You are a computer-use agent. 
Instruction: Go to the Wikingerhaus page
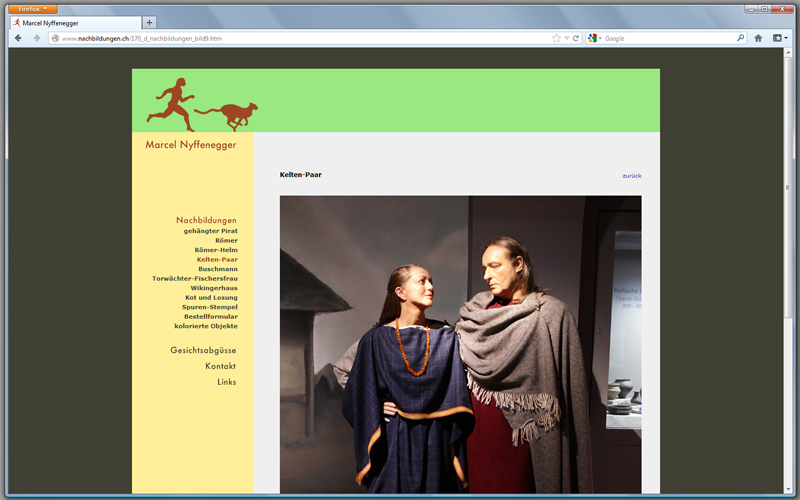pos(214,288)
